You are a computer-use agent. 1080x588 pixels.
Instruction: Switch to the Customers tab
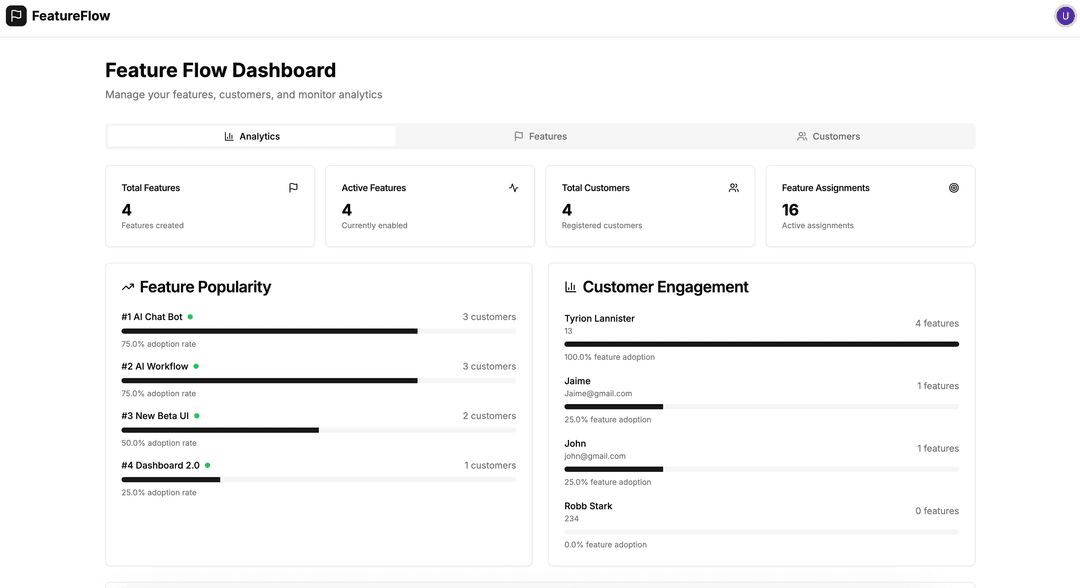tap(829, 135)
